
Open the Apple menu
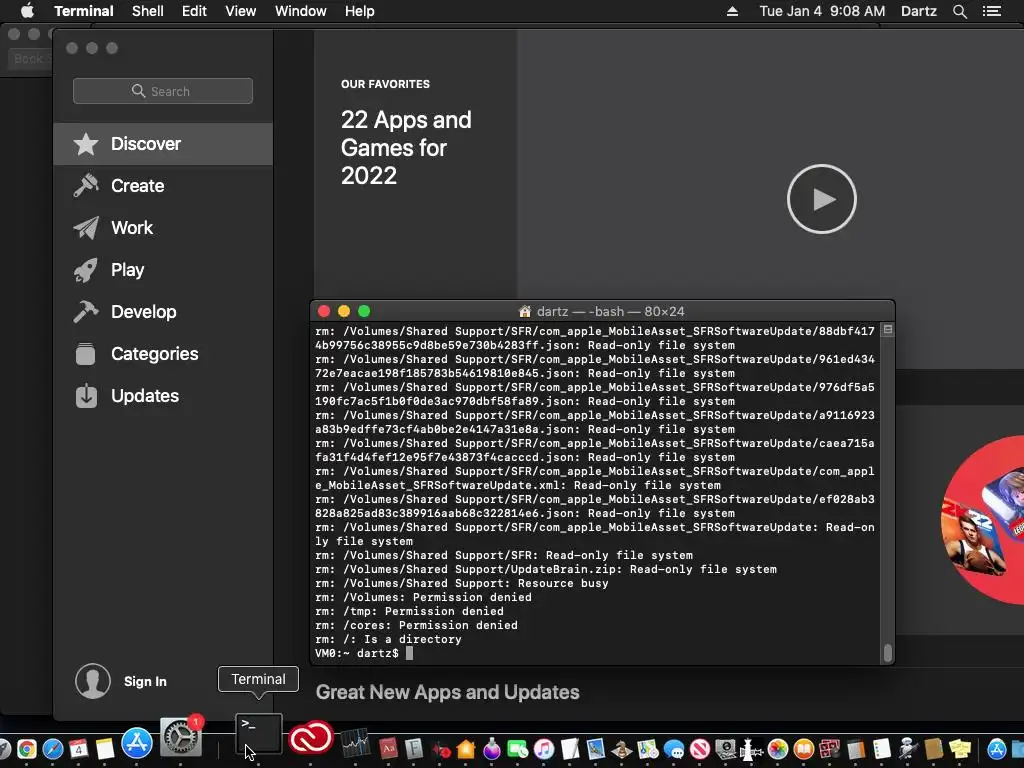pyautogui.click(x=27, y=11)
